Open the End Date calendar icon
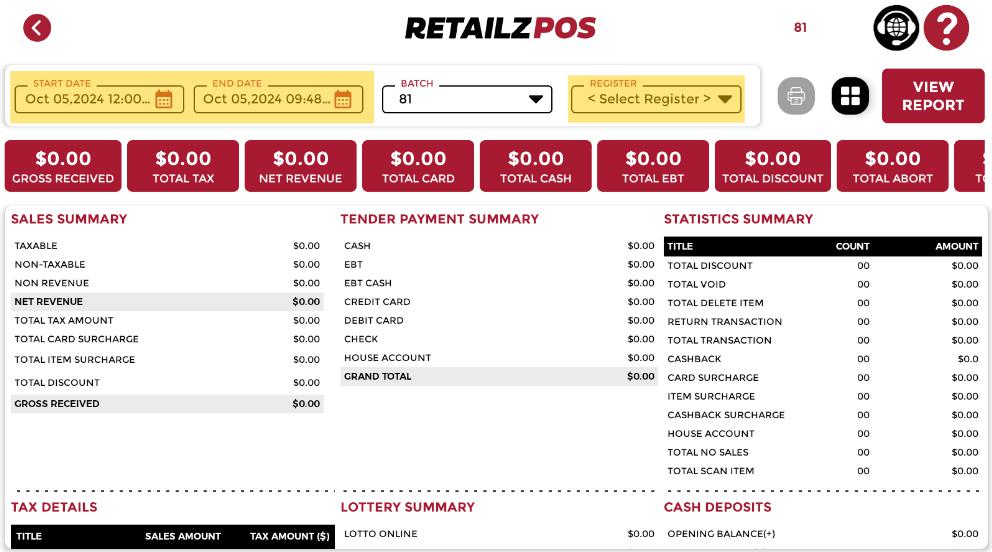Viewport: 992px width, 552px height. coord(343,99)
